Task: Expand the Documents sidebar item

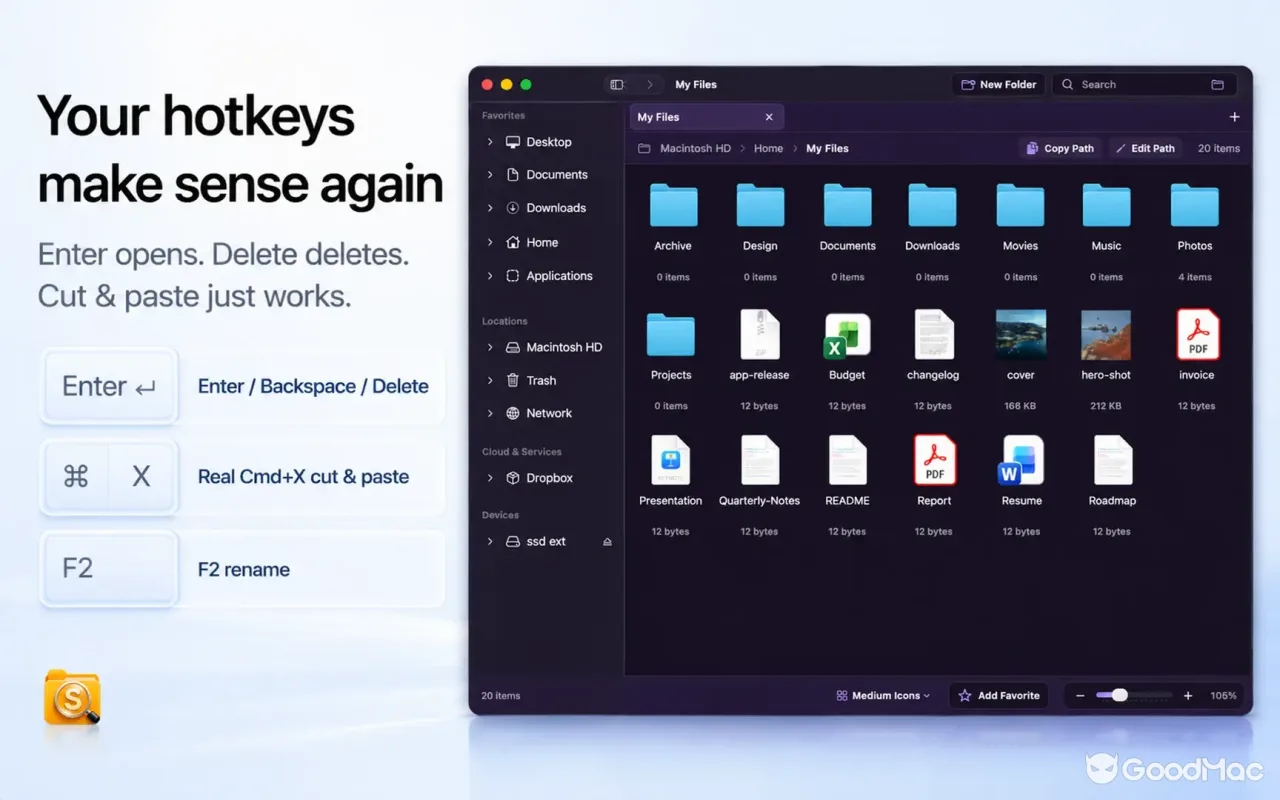Action: click(x=490, y=175)
